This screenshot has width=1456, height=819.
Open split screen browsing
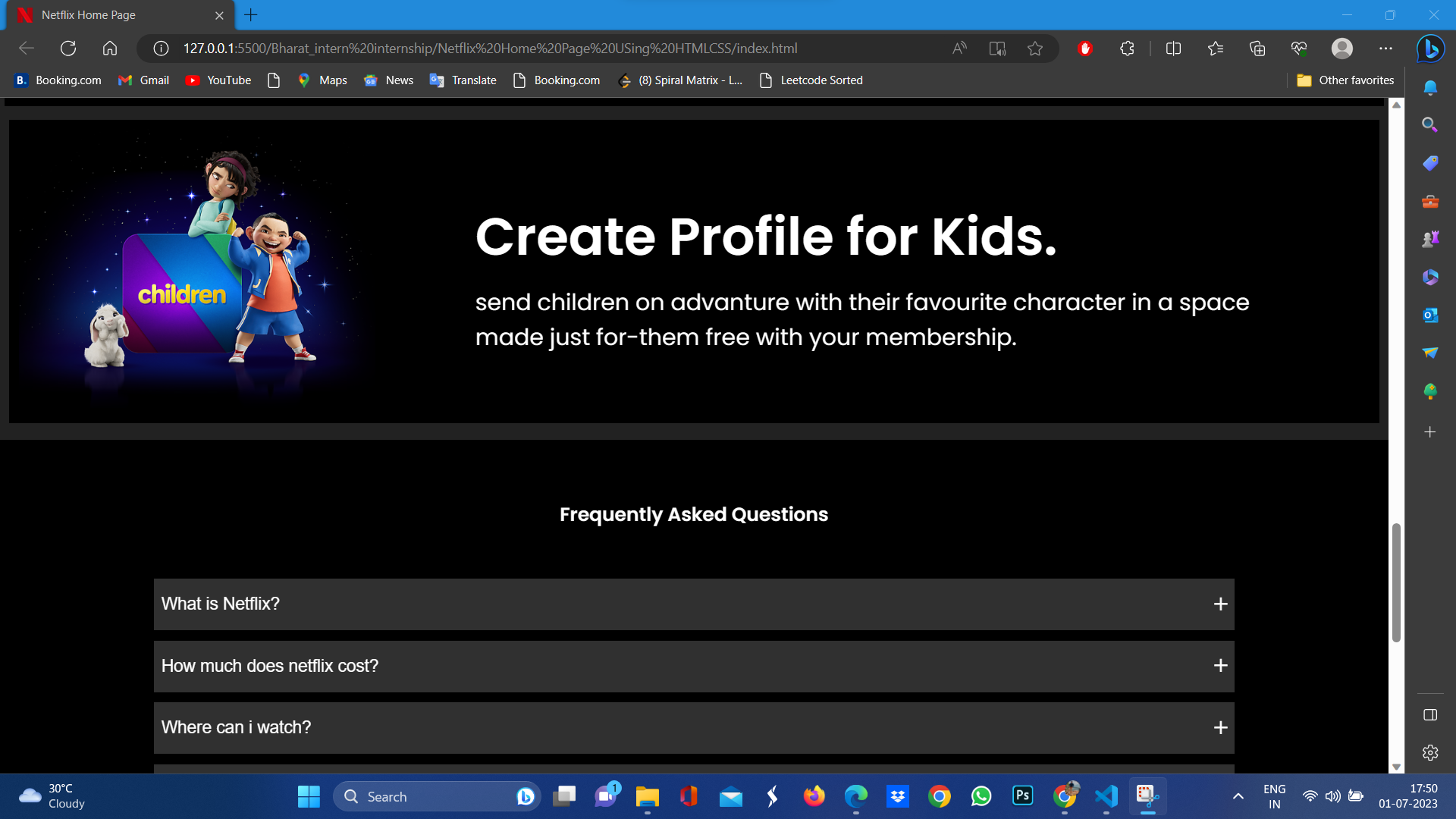click(1173, 48)
